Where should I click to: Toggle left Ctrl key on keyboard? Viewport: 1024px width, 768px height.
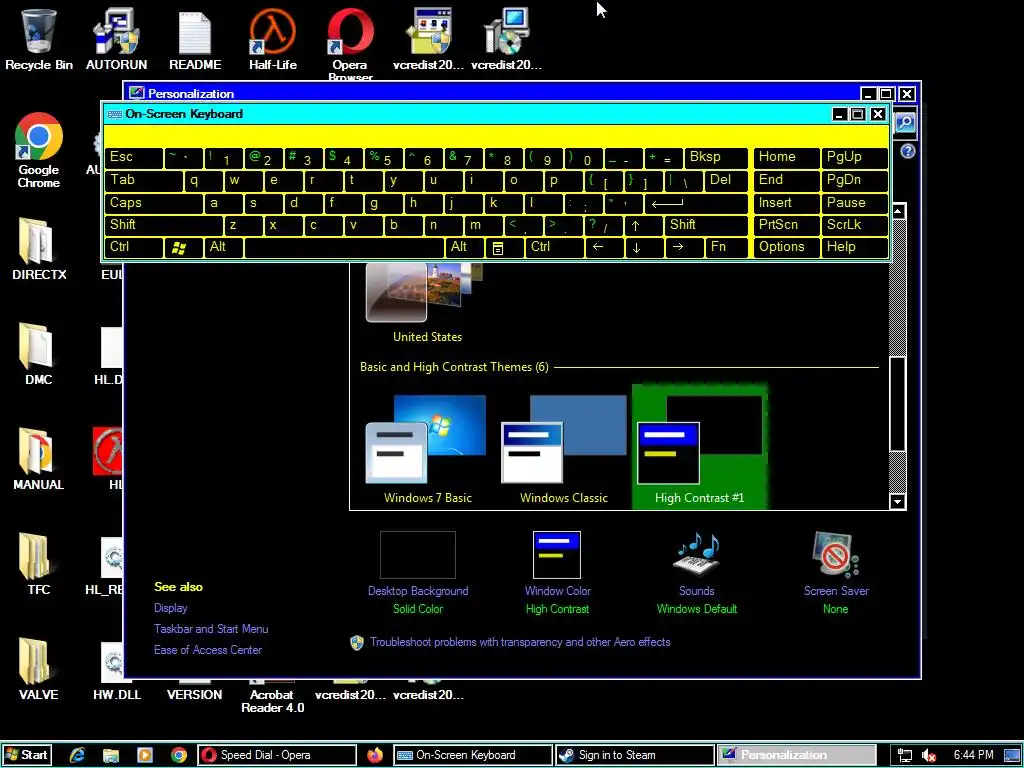click(133, 248)
